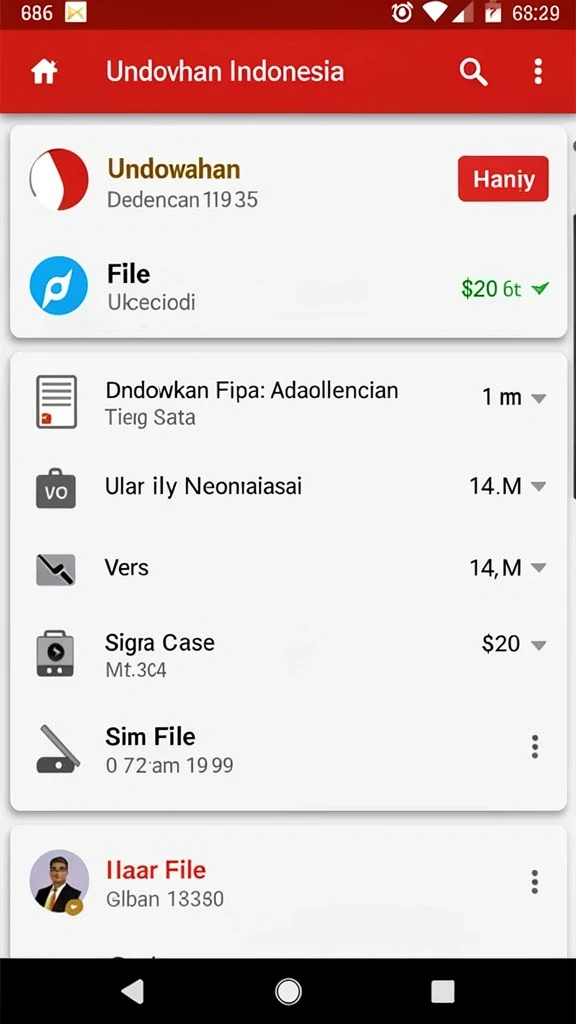Open Sim File more options menu

click(x=535, y=746)
